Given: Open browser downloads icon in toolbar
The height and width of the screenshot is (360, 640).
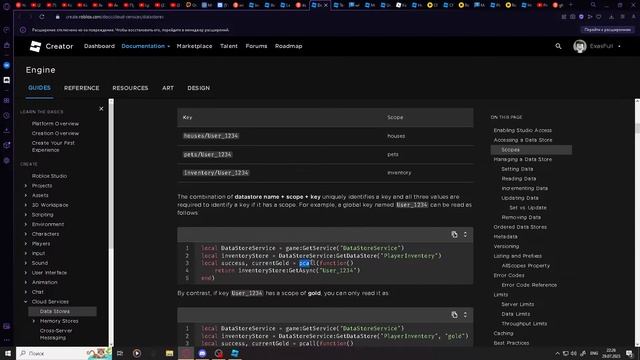Looking at the screenshot, I should tap(611, 17).
